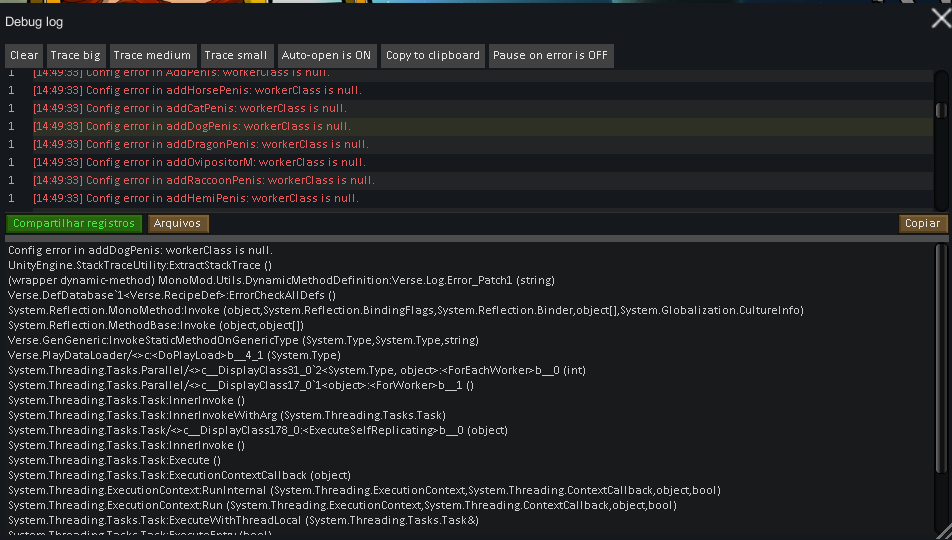Viewport: 952px width, 540px height.
Task: Copy log to clipboard
Action: tap(433, 55)
